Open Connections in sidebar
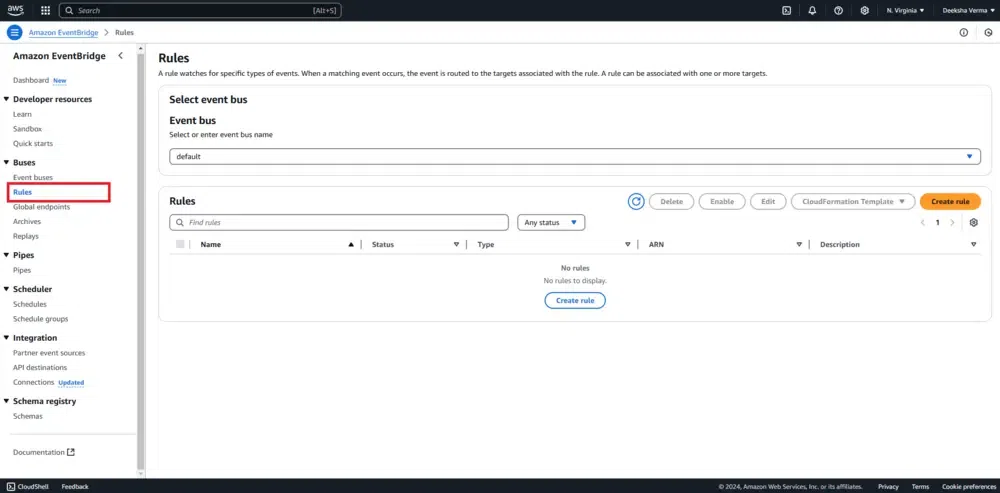The width and height of the screenshot is (1000, 493). 34,382
